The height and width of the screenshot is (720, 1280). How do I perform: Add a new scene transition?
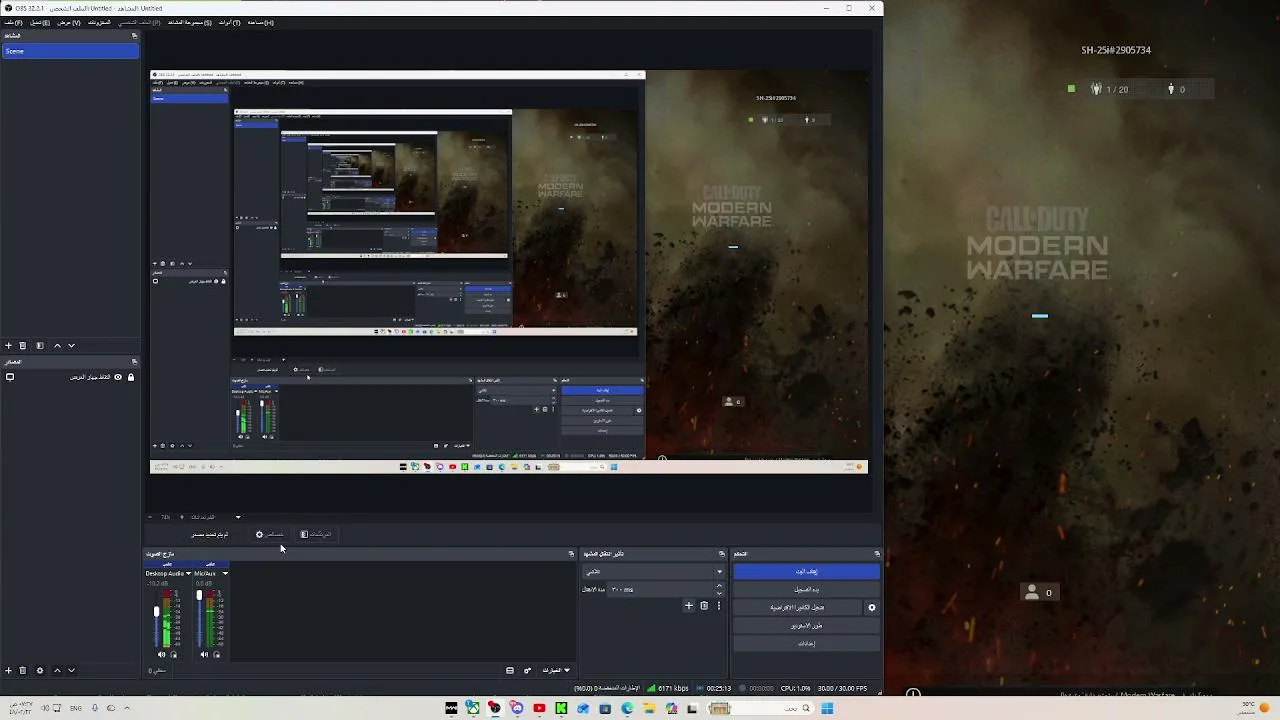click(688, 606)
